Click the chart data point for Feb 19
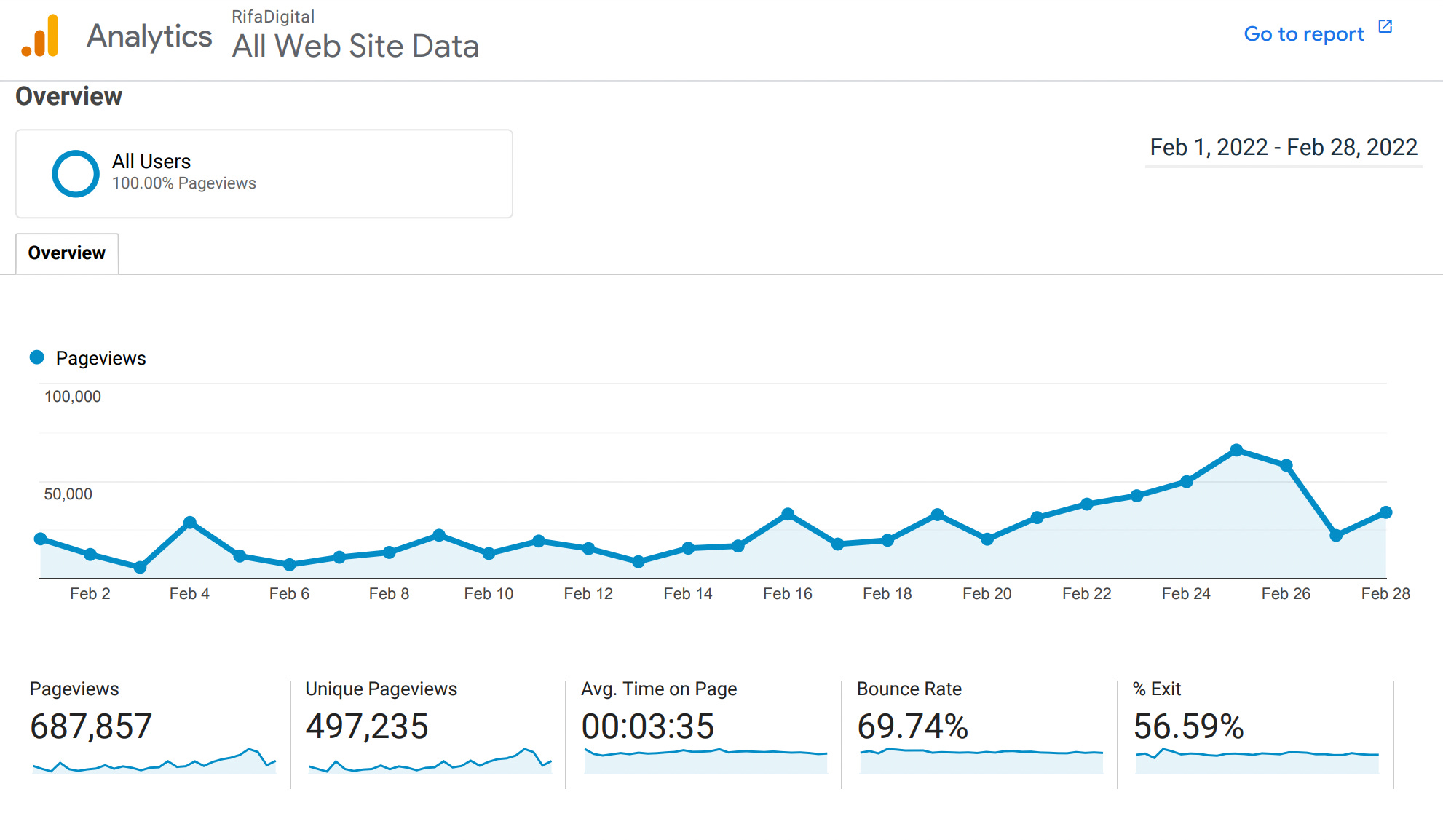The width and height of the screenshot is (1443, 840). click(x=938, y=515)
